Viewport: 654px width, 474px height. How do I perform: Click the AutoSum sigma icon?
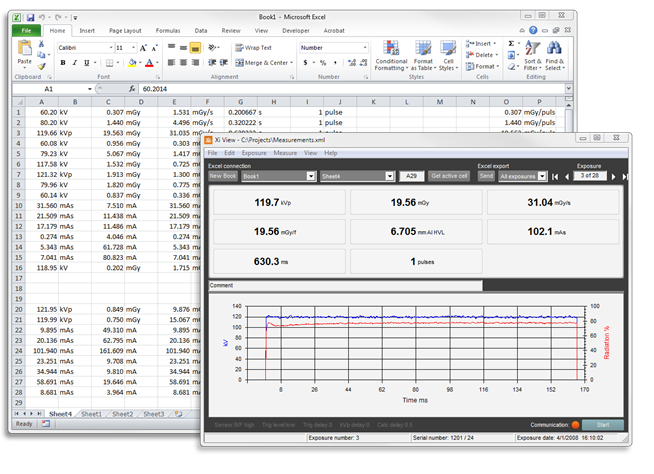[511, 43]
